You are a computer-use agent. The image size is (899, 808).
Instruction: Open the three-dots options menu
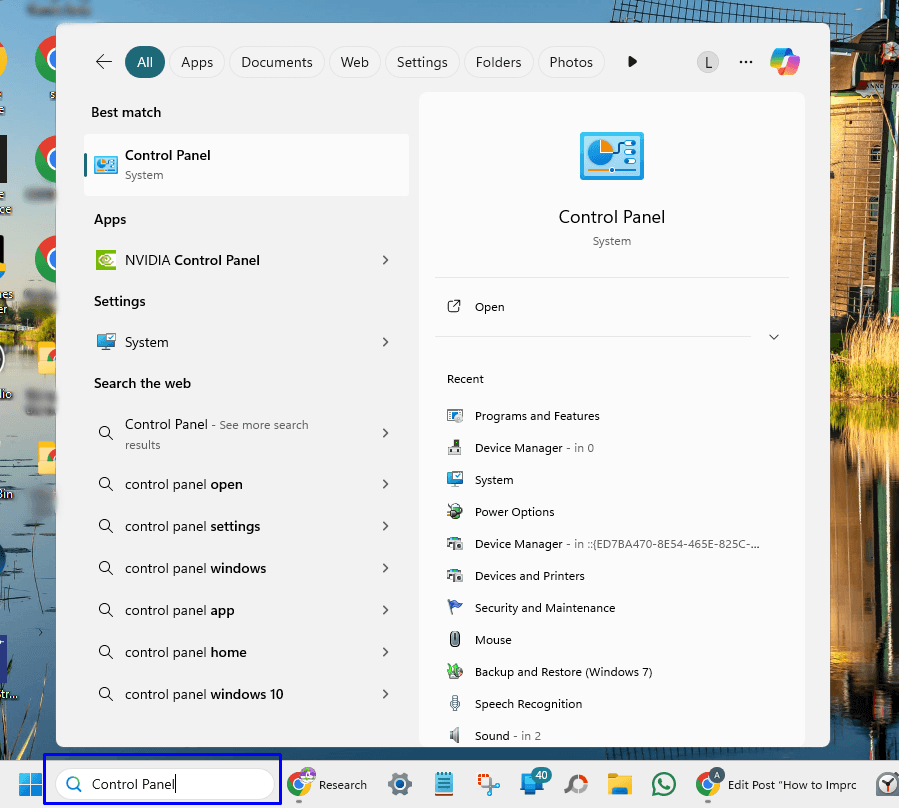click(745, 61)
